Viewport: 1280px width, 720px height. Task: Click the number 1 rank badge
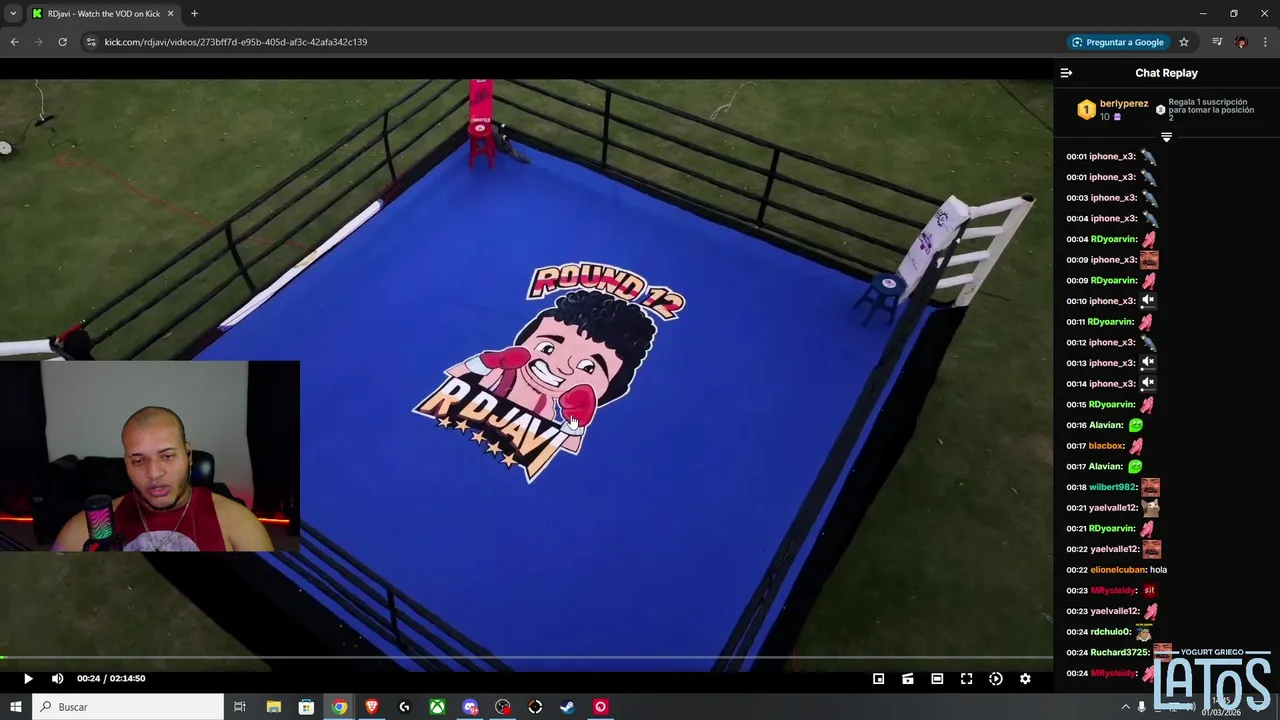[x=1086, y=110]
